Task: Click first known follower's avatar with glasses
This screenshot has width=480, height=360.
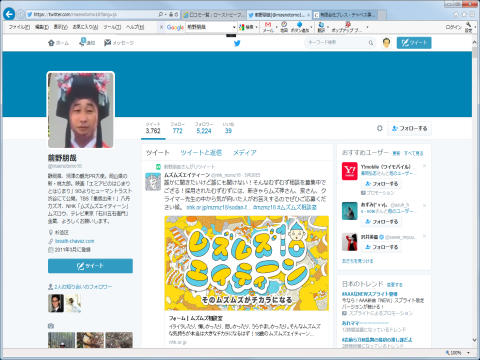Action: 56,303
